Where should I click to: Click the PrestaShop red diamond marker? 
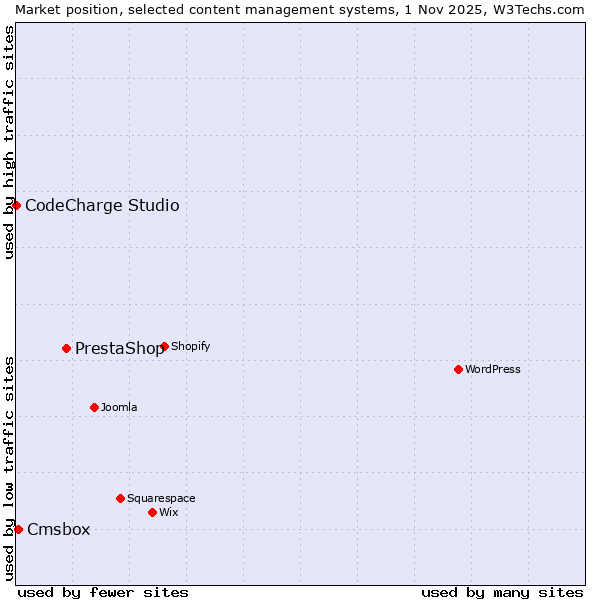pyautogui.click(x=67, y=348)
